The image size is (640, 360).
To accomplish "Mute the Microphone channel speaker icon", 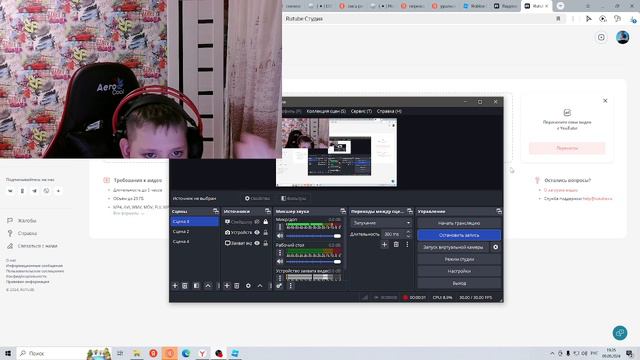I will click(x=280, y=236).
